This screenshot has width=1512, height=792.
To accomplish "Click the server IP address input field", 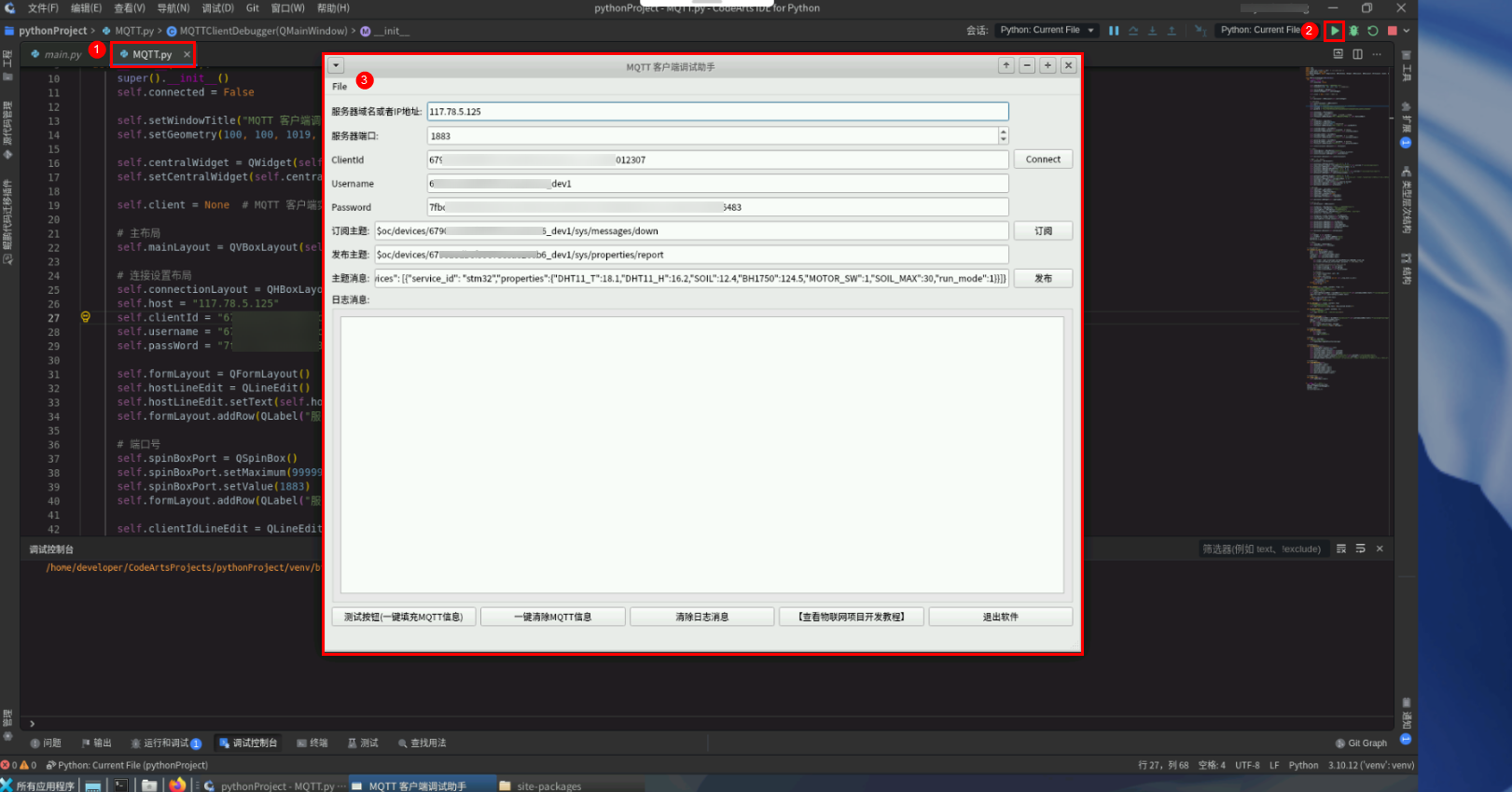I will click(716, 112).
